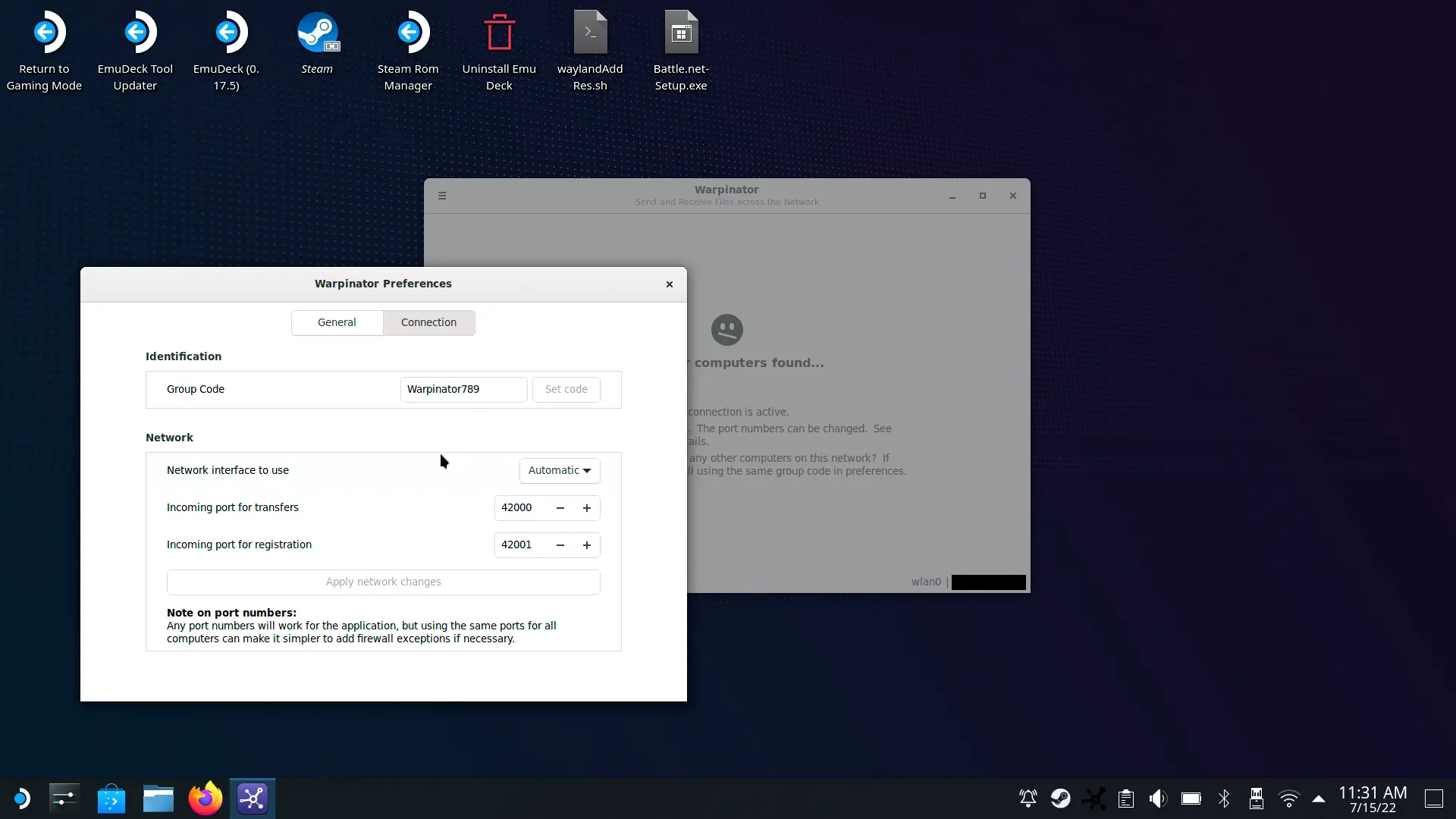The image size is (1456, 819).
Task: Select Connection tab
Action: click(x=428, y=322)
